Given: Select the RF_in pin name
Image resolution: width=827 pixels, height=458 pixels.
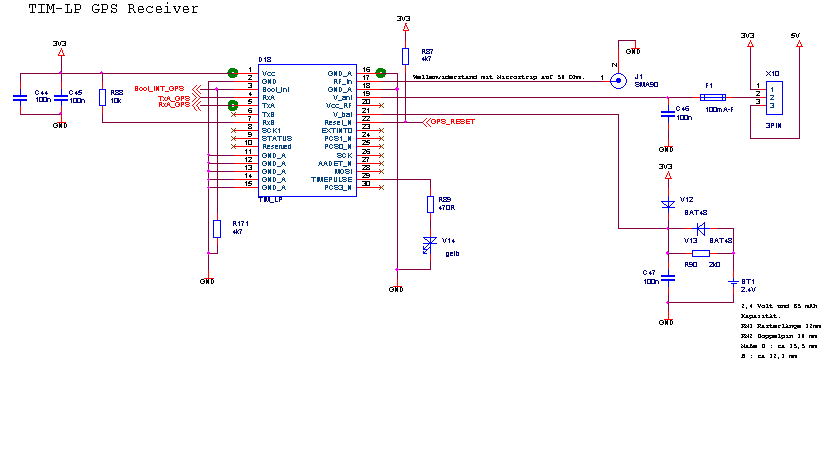Looking at the screenshot, I should [342, 82].
